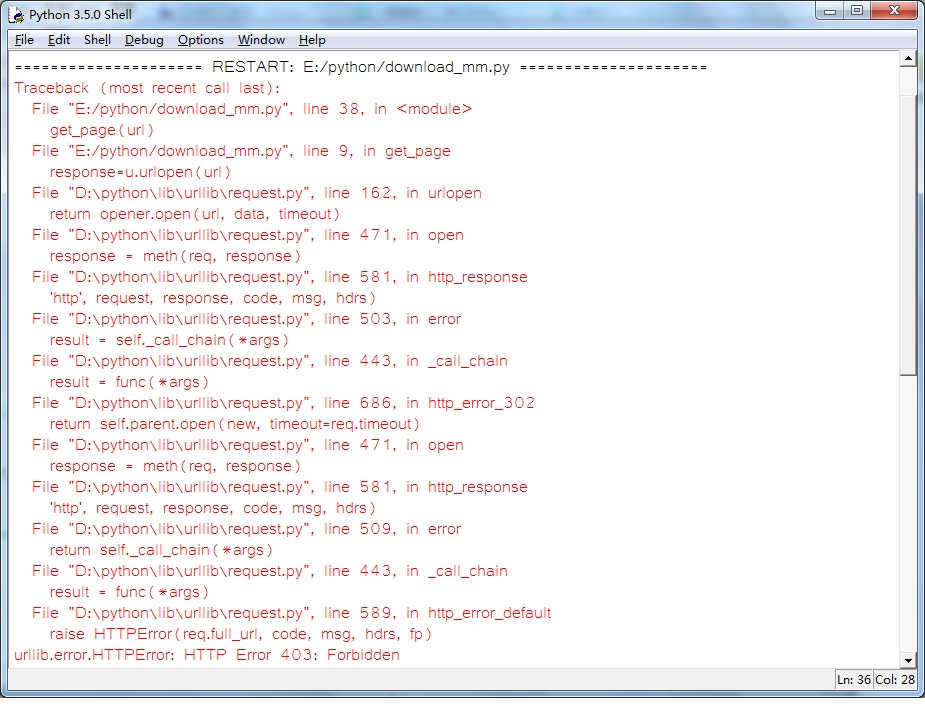Click the RESTART header line
The width and height of the screenshot is (925, 728).
360,67
